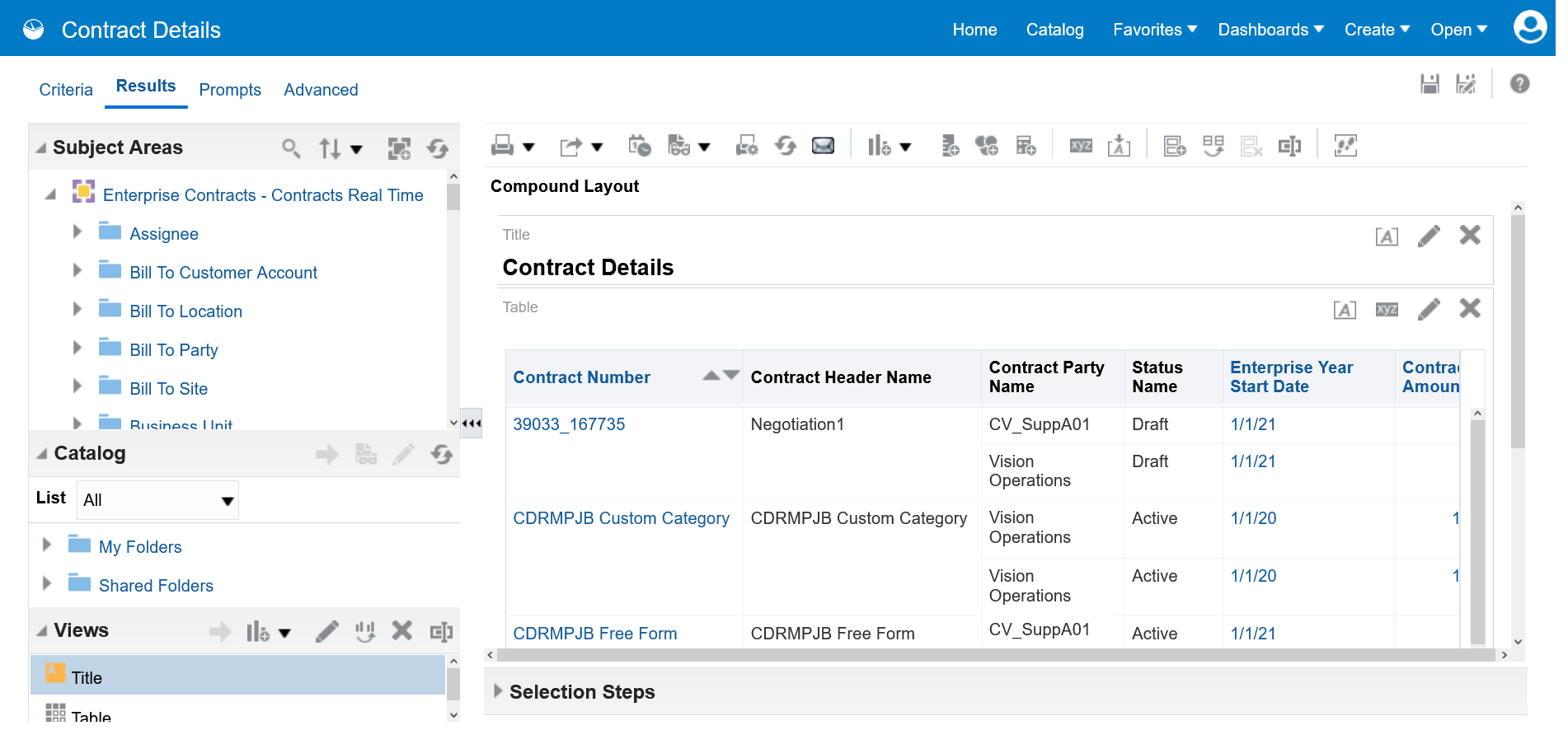Click the Save Analysis icon

pos(1430,83)
